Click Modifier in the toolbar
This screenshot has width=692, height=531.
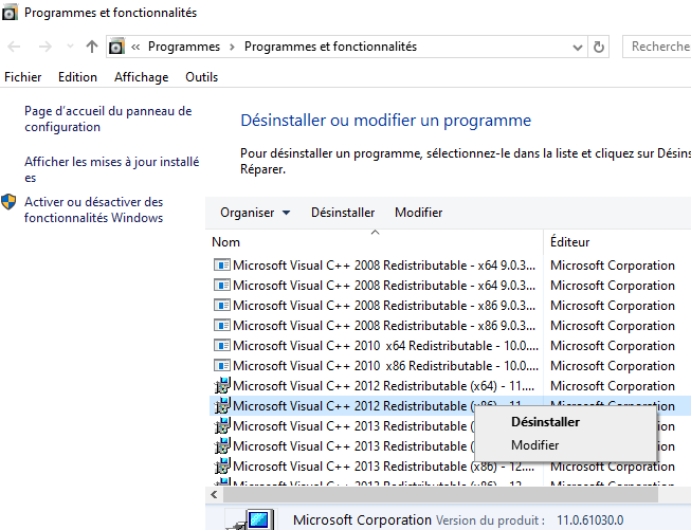[418, 213]
